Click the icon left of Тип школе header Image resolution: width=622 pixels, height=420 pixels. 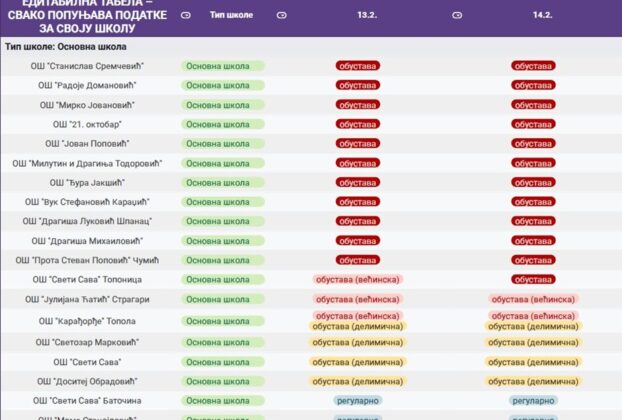(186, 16)
